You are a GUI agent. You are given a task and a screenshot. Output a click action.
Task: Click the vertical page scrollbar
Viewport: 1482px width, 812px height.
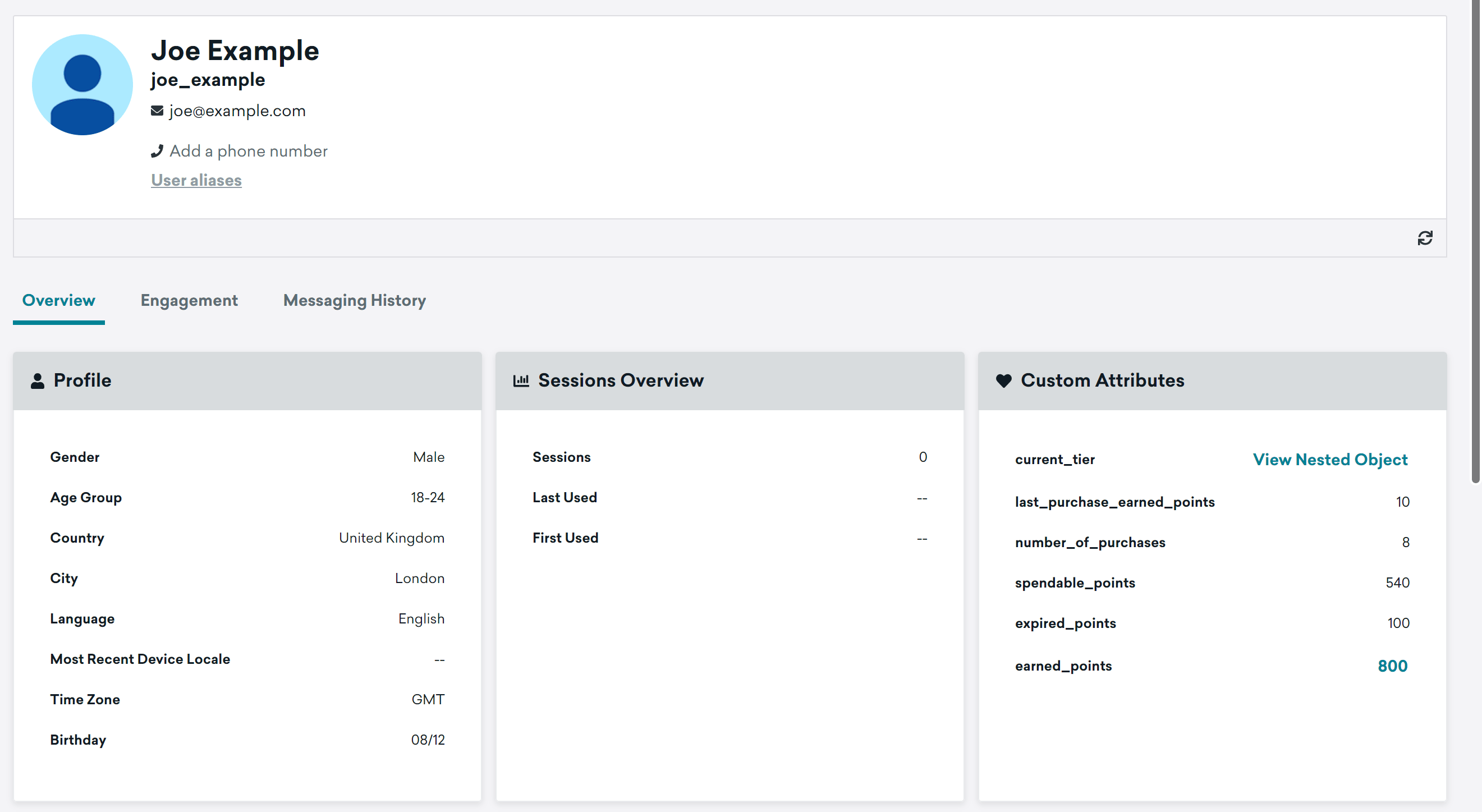1475,242
